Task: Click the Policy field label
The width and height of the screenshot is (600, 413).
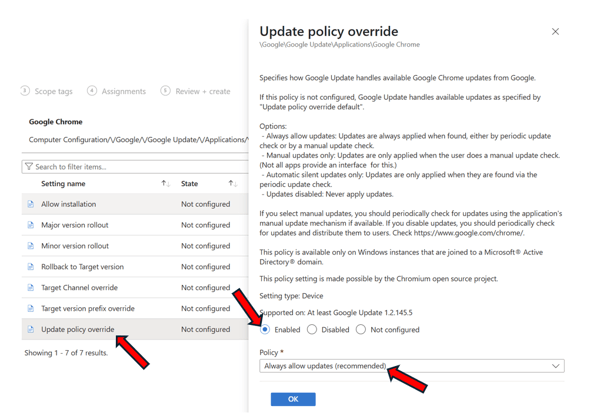Action: coord(269,352)
